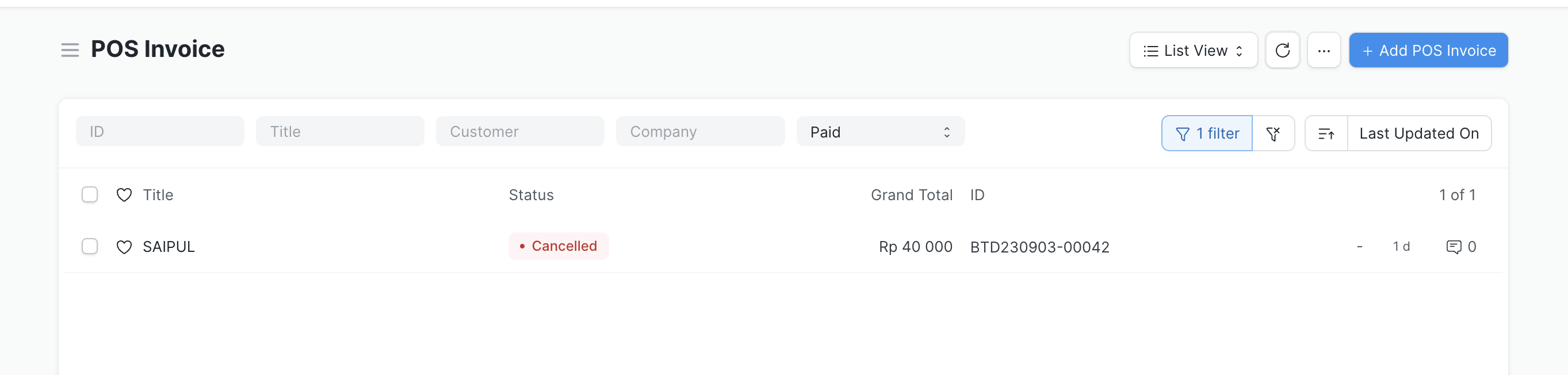The image size is (1568, 375).
Task: Check the SAIPUL row checkbox
Action: [90, 246]
